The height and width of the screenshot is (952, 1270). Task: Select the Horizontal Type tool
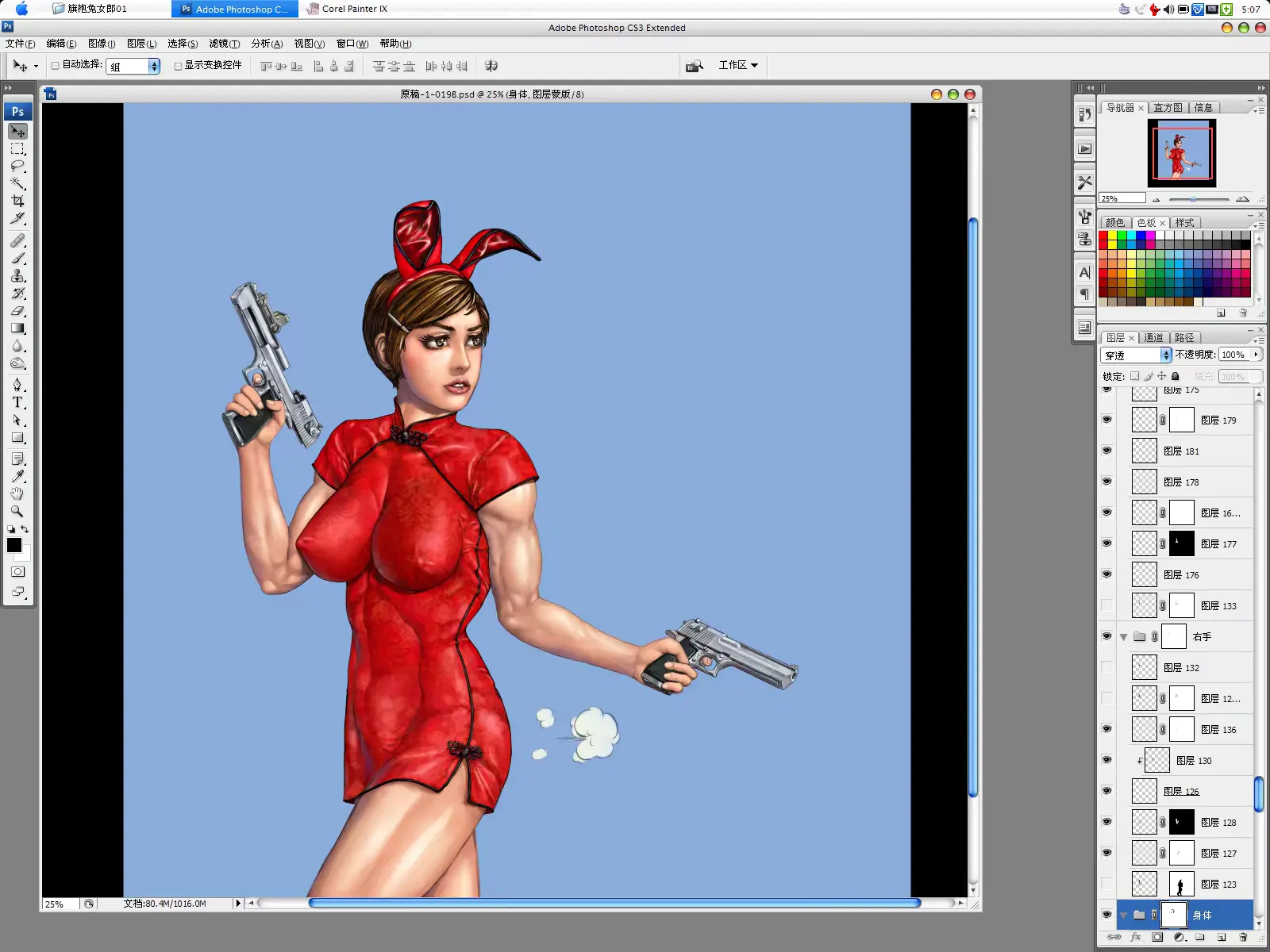pyautogui.click(x=17, y=402)
